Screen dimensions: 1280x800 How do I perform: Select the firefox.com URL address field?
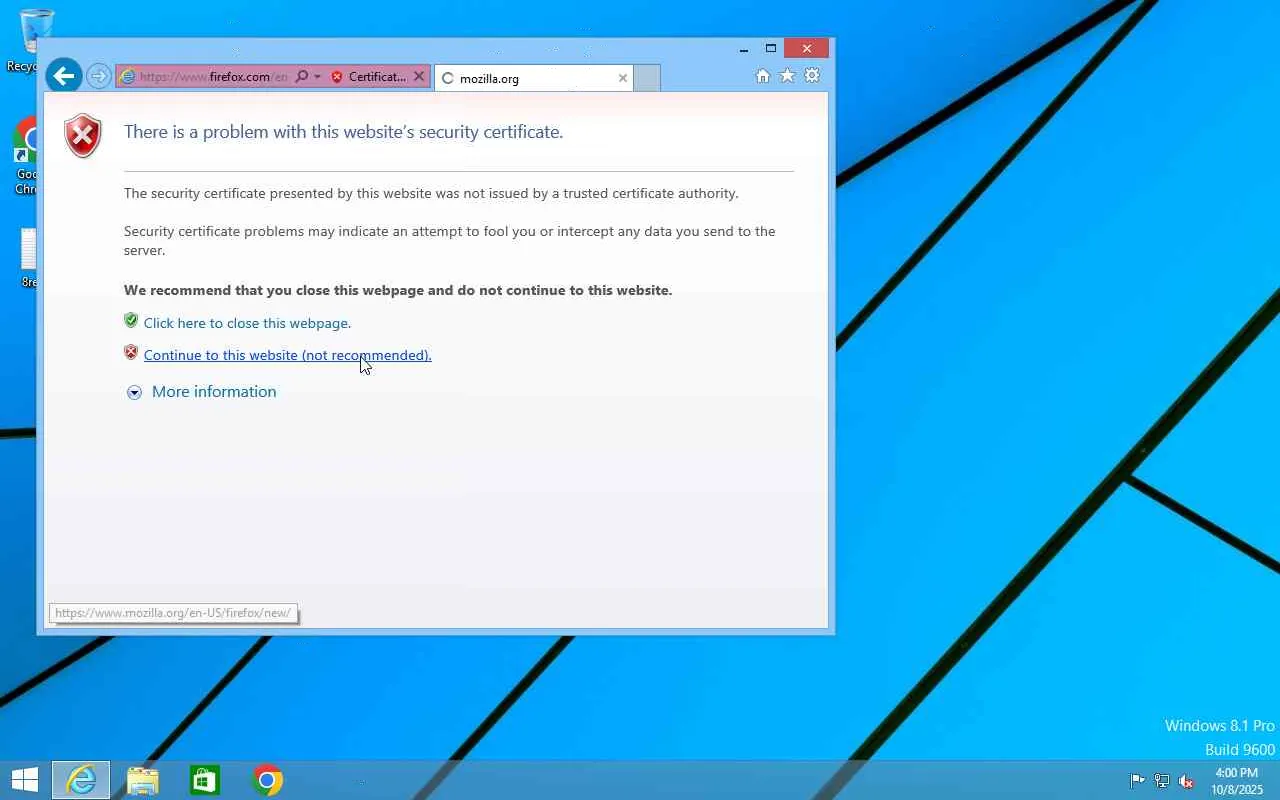213,77
